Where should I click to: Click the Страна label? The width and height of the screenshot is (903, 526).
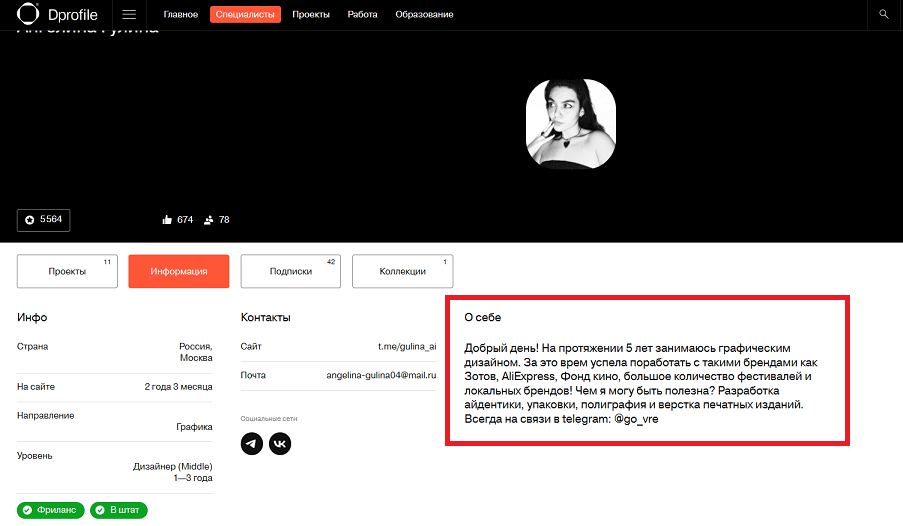pyautogui.click(x=32, y=346)
